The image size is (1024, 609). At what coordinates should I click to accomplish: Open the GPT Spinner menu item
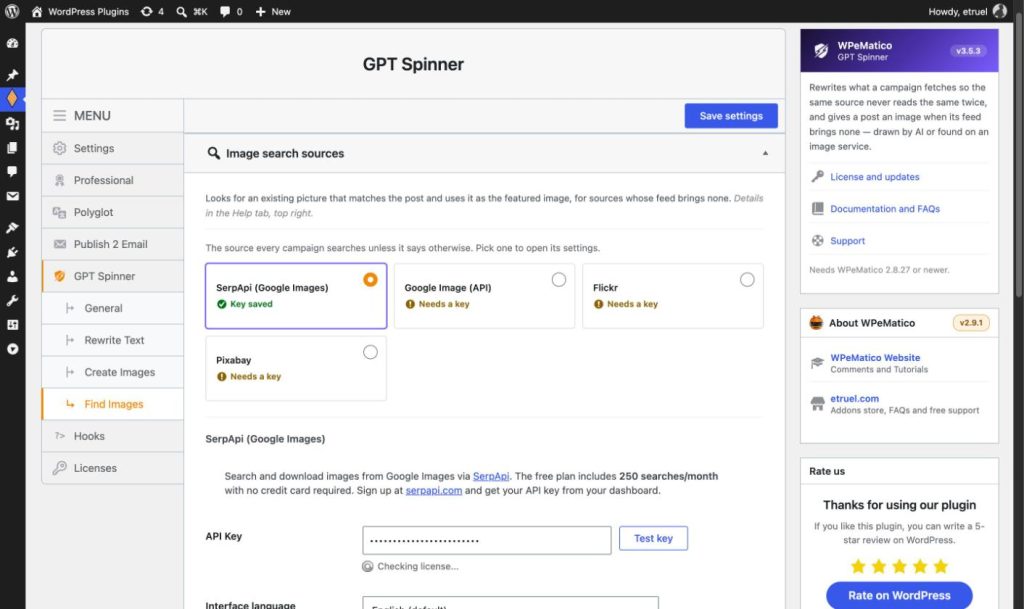112,276
